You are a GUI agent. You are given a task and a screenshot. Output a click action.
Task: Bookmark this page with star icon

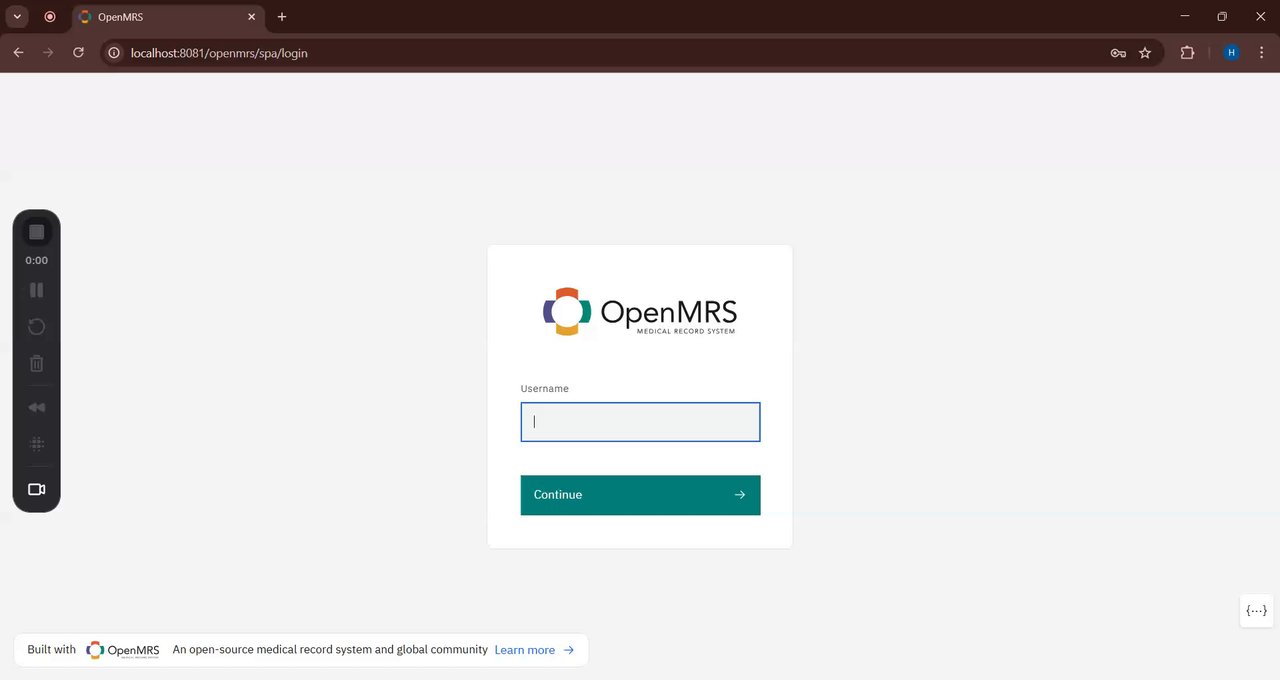(1145, 53)
